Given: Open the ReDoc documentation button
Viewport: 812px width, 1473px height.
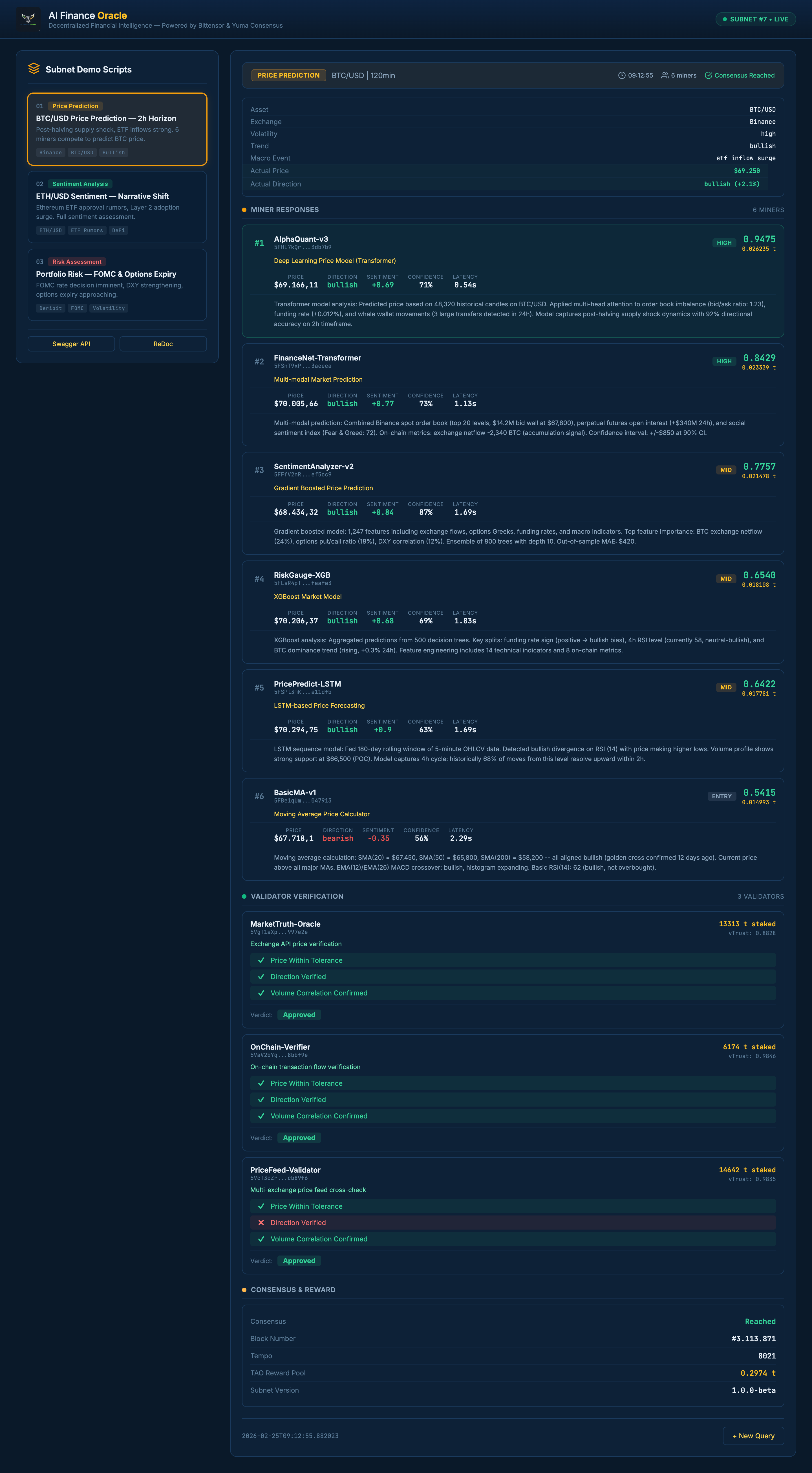Looking at the screenshot, I should (x=163, y=344).
